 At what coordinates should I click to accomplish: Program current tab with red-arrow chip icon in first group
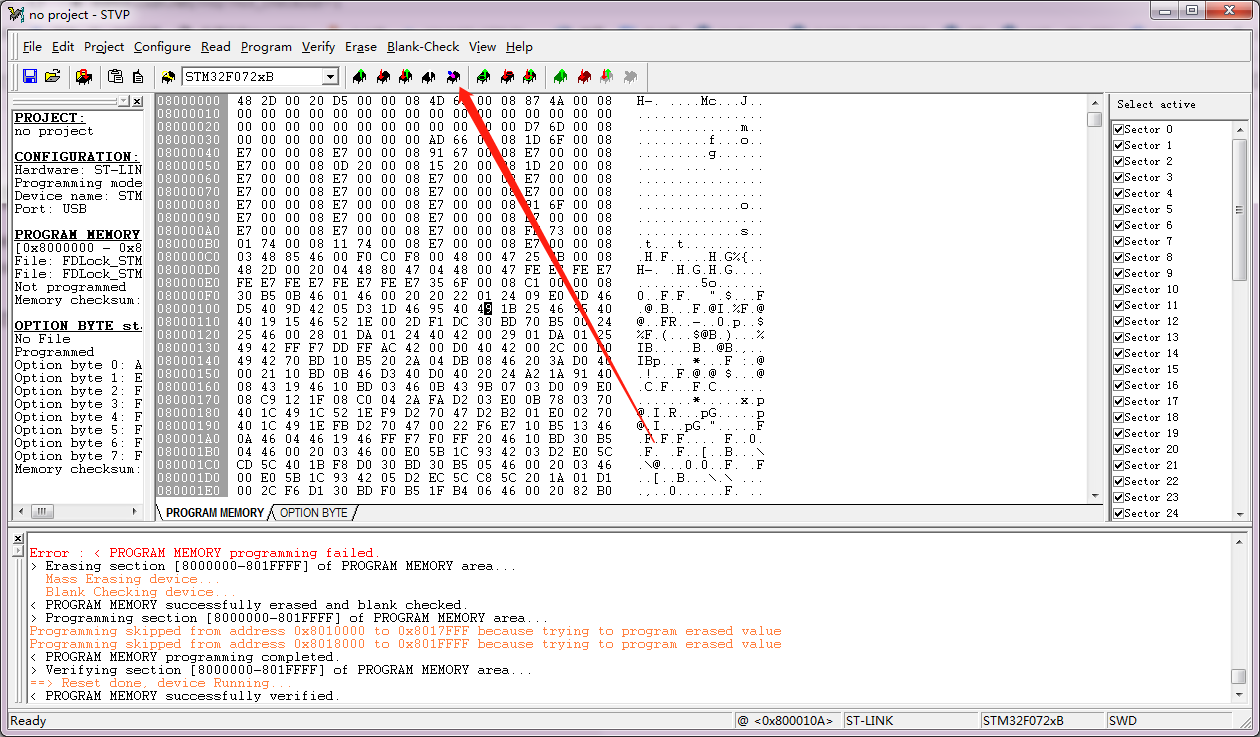(383, 76)
